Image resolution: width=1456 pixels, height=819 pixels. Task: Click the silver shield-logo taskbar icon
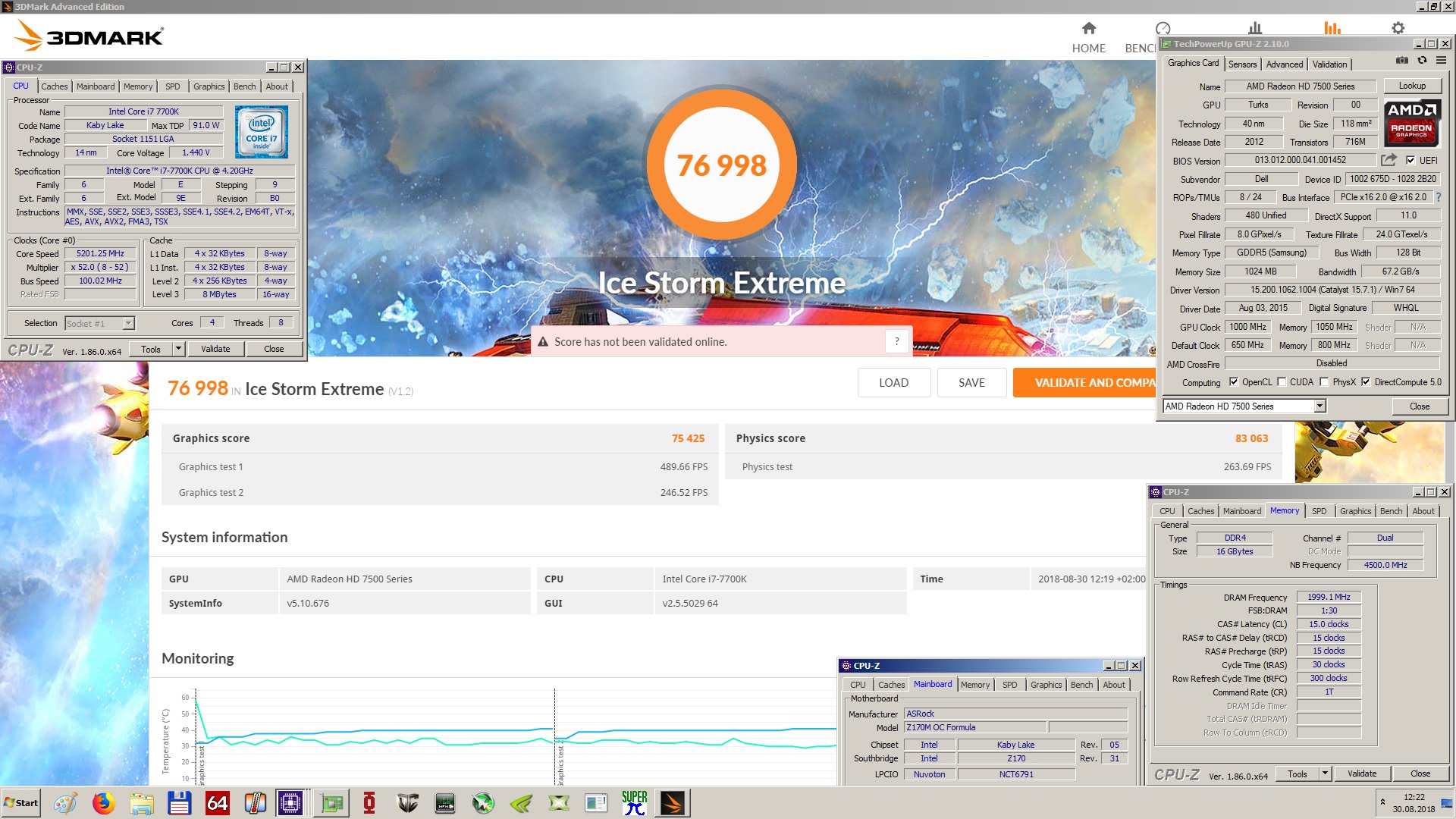tap(407, 803)
